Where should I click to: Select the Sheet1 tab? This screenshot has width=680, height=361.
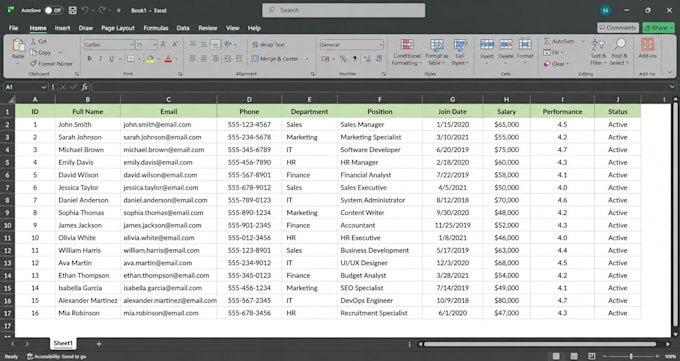[x=63, y=343]
